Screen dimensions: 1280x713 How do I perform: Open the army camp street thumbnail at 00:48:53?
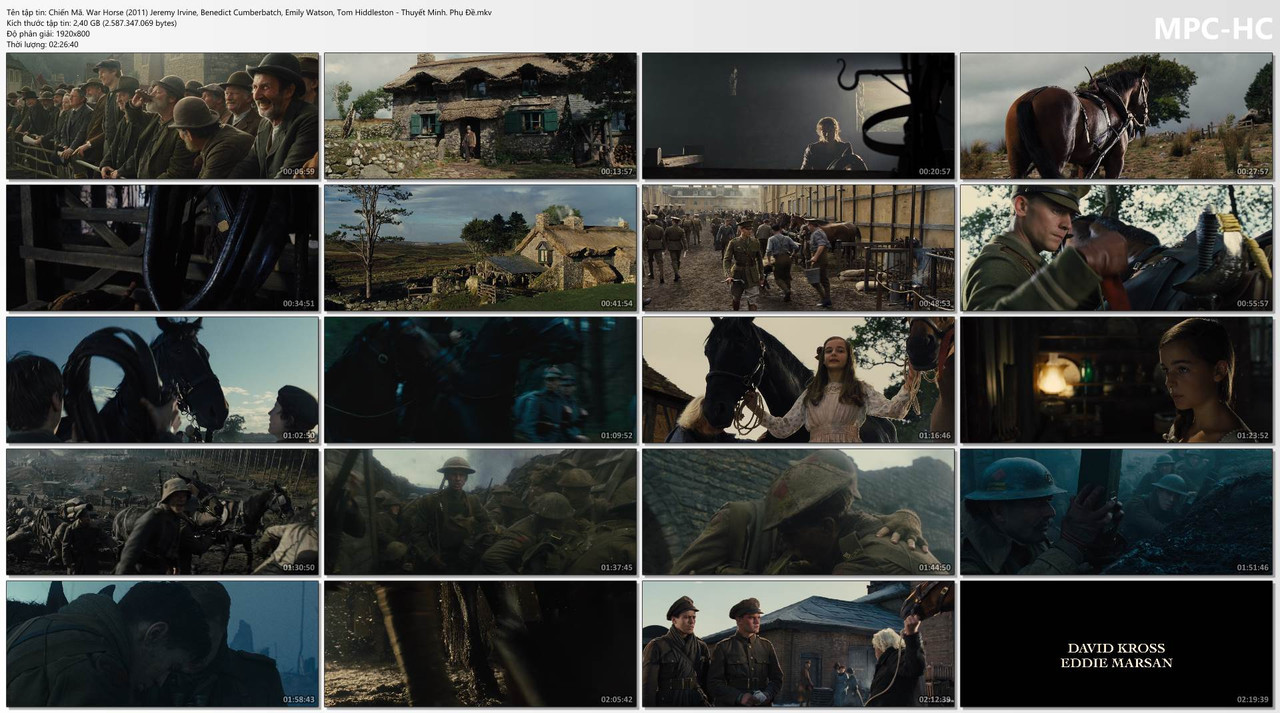(798, 248)
